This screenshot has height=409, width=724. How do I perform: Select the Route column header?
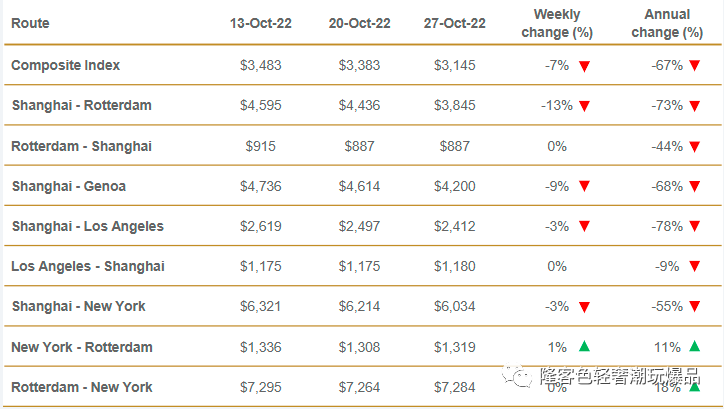tap(30, 23)
